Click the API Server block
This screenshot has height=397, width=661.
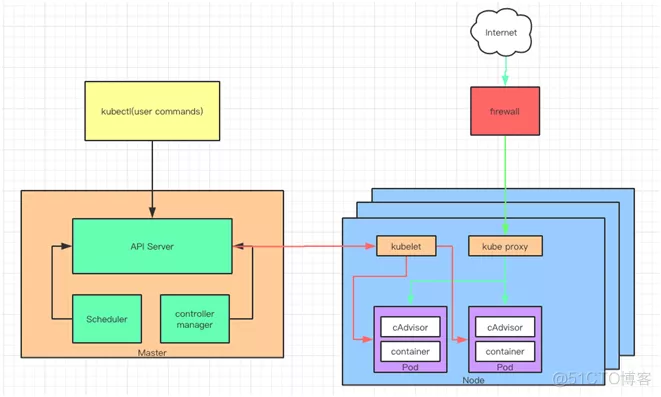pyautogui.click(x=152, y=246)
